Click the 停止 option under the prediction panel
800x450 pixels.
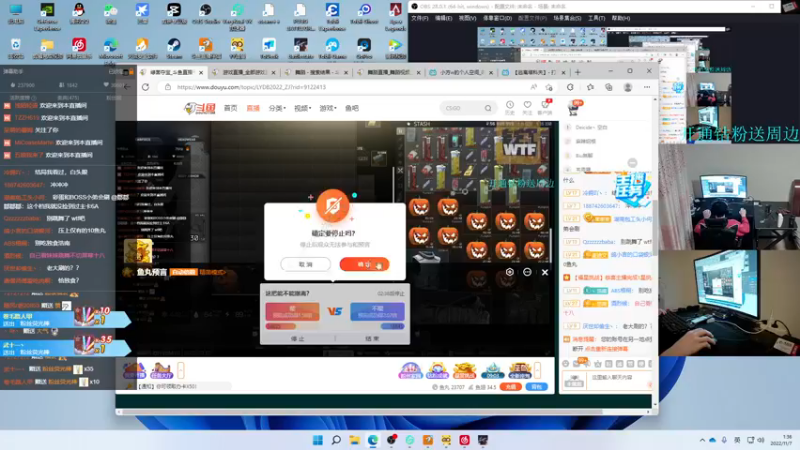[x=297, y=338]
